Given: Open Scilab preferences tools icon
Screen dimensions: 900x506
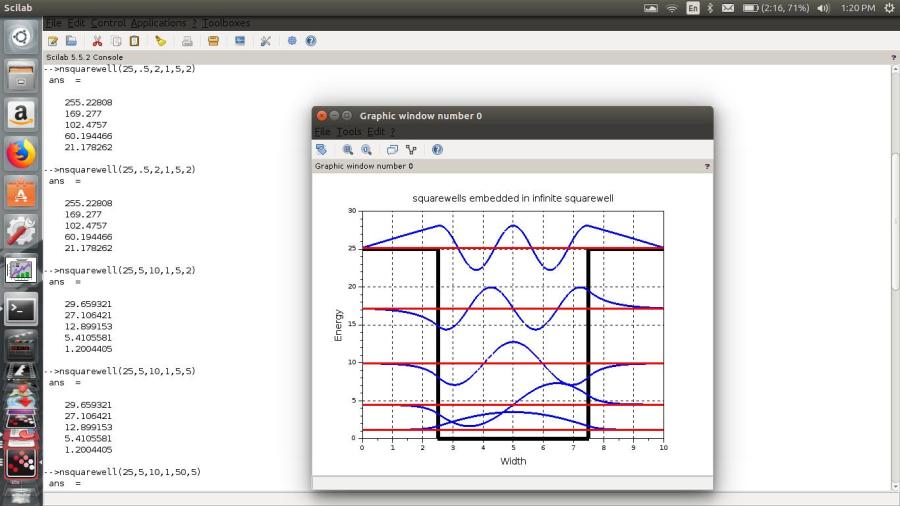Looking at the screenshot, I should (x=265, y=41).
